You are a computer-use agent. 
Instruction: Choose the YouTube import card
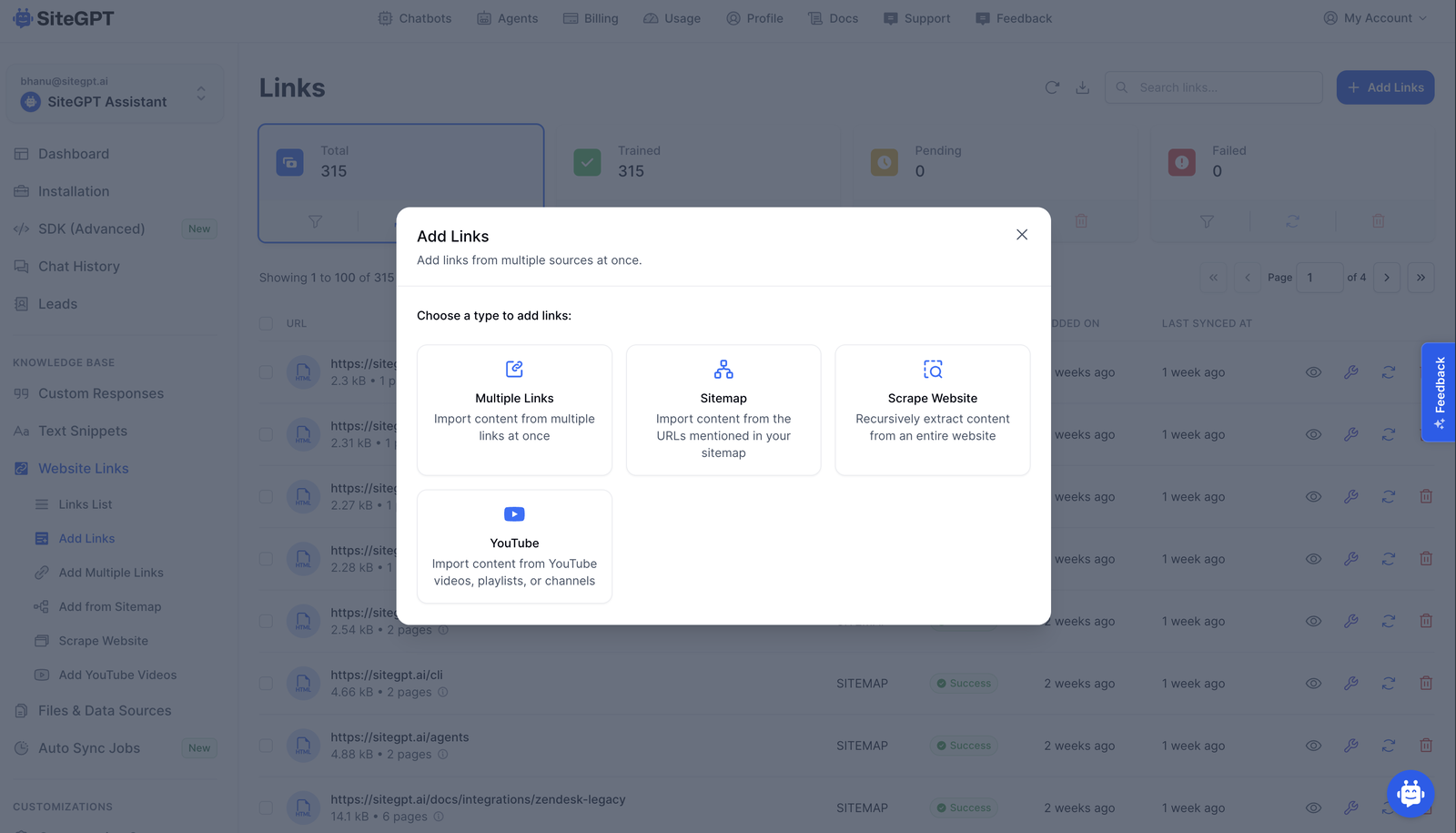[x=514, y=546]
